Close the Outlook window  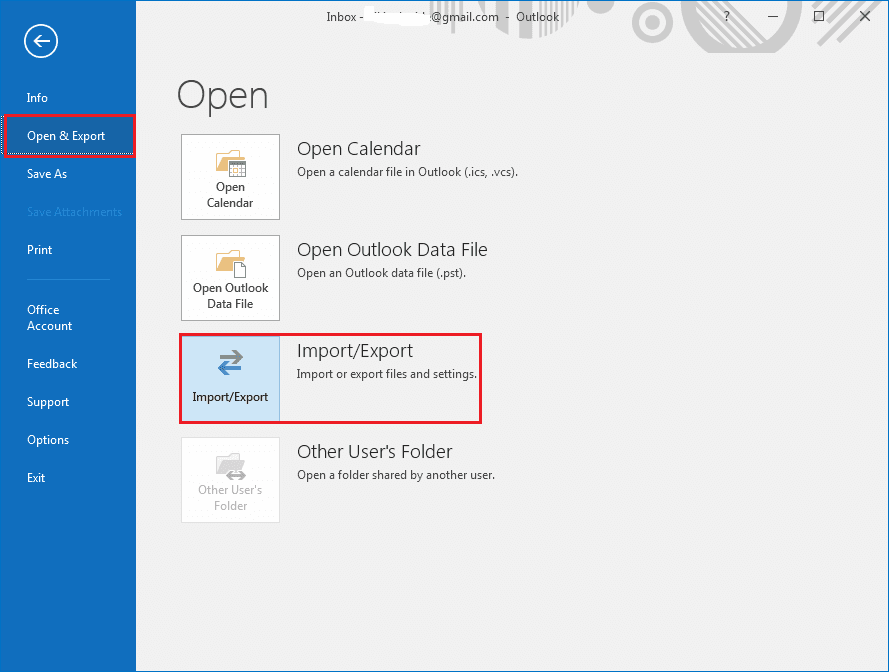coord(865,16)
